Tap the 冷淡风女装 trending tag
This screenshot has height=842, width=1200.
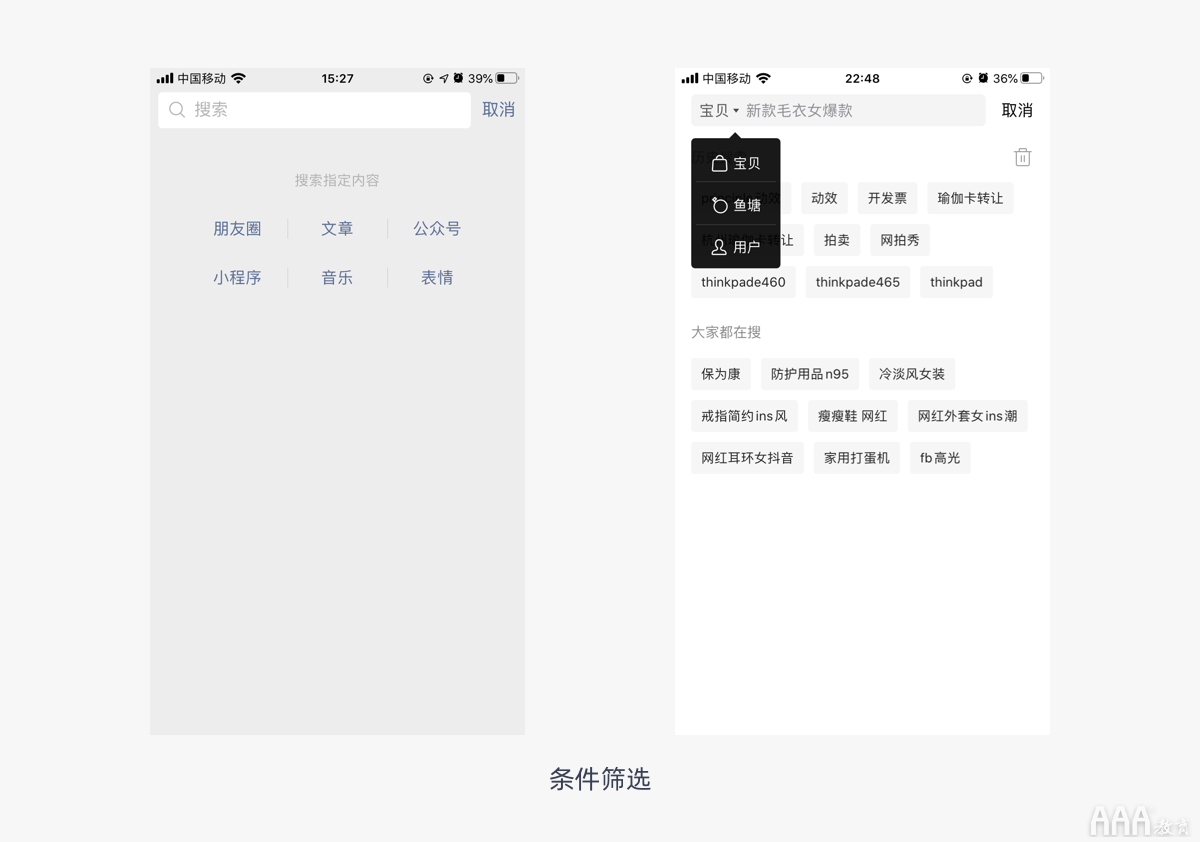(x=912, y=374)
